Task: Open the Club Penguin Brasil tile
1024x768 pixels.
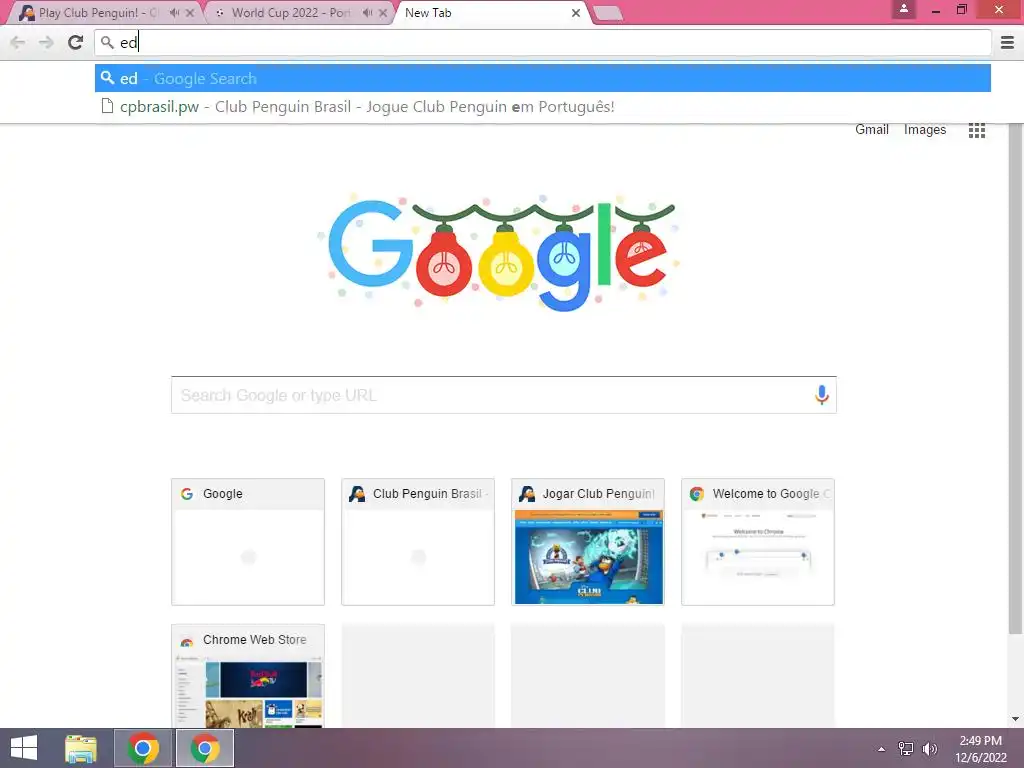Action: pyautogui.click(x=418, y=541)
